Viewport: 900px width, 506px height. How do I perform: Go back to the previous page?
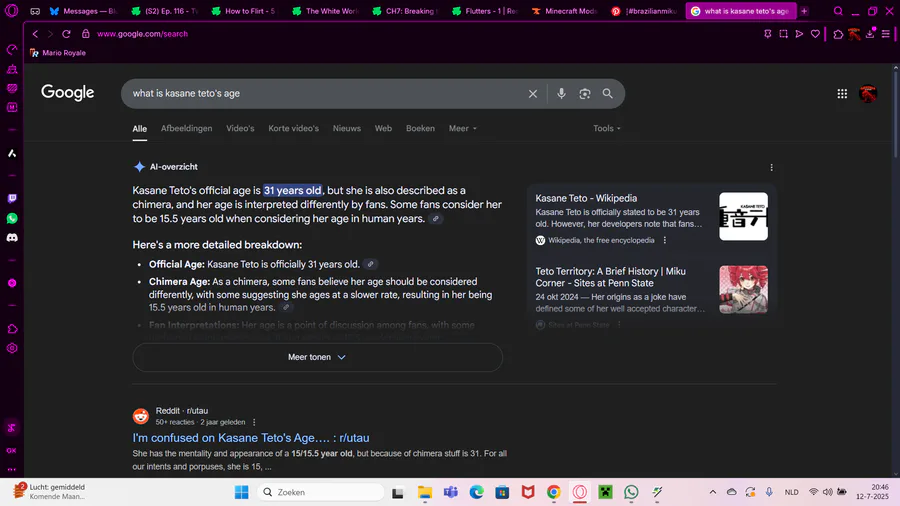[36, 34]
